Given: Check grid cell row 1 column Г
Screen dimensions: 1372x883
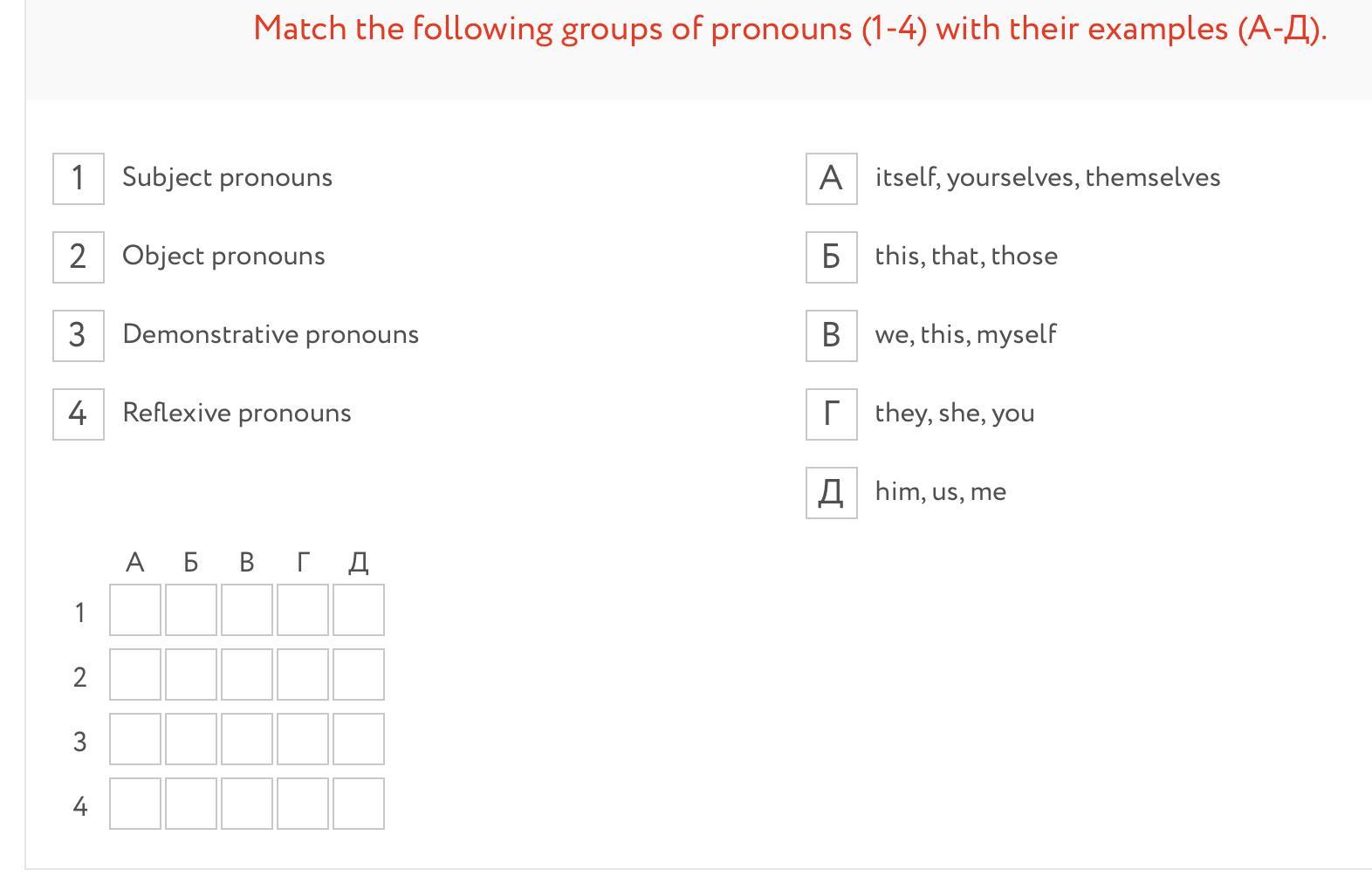Looking at the screenshot, I should click(x=303, y=610).
